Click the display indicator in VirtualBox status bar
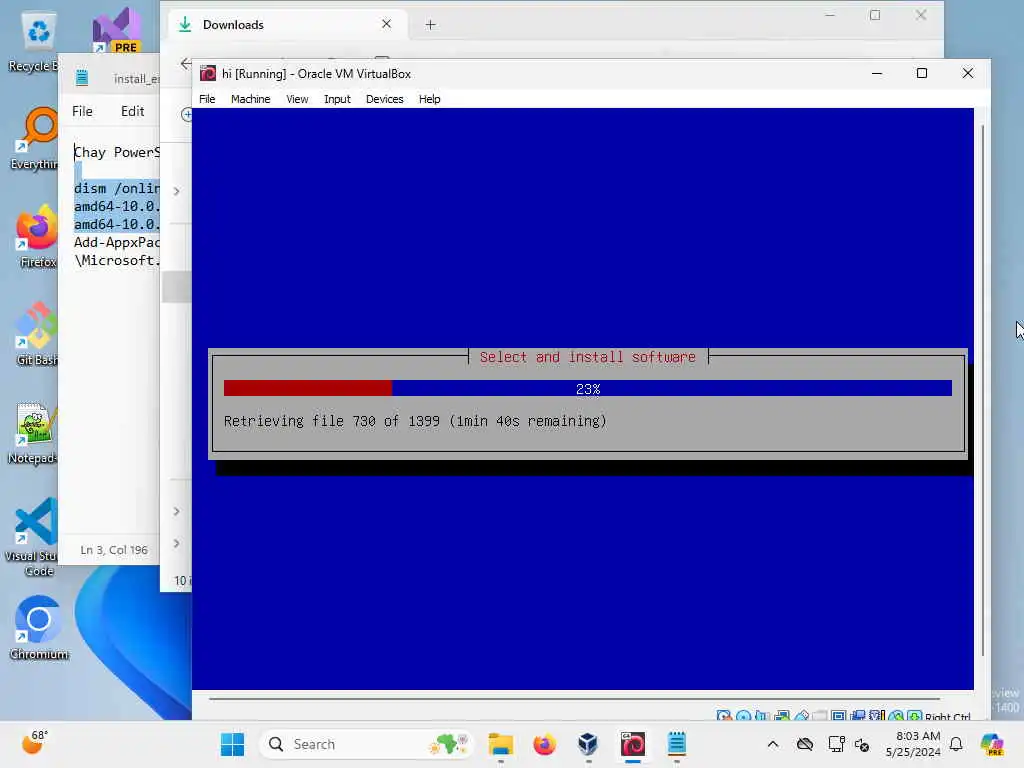The width and height of the screenshot is (1024, 768). (839, 716)
